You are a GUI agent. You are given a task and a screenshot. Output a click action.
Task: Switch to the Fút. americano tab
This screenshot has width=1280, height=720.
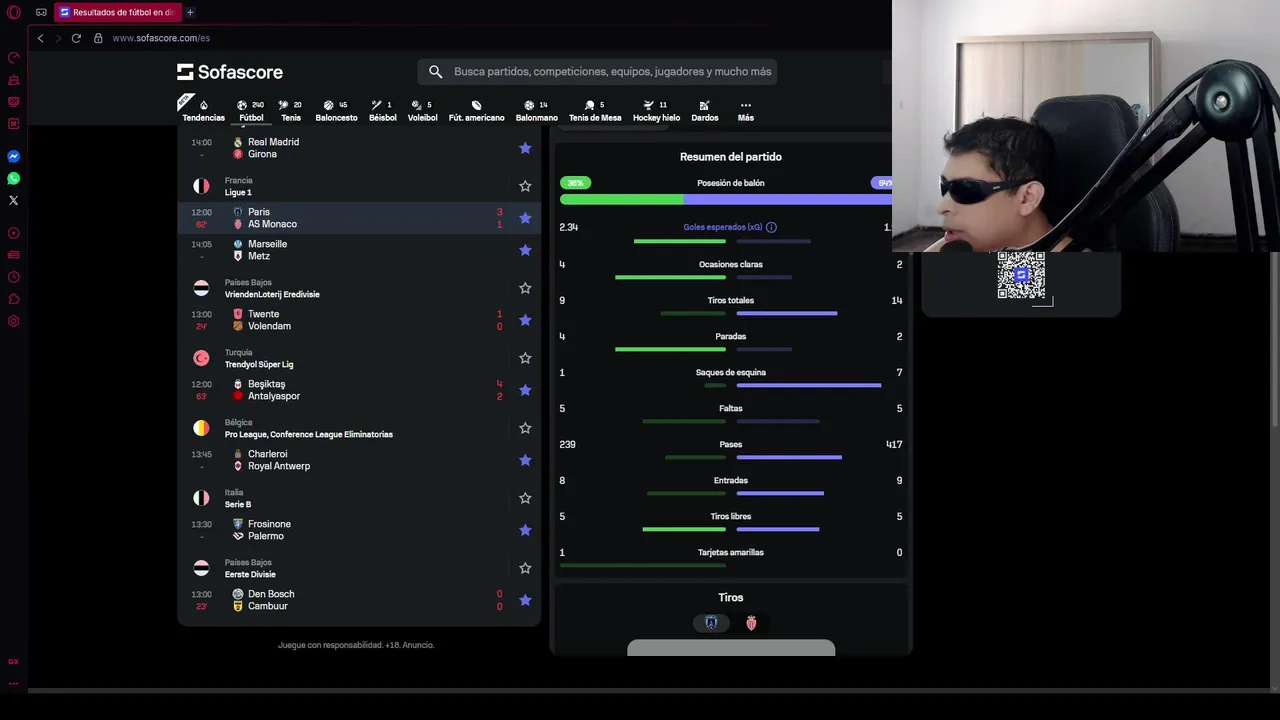[x=476, y=110]
